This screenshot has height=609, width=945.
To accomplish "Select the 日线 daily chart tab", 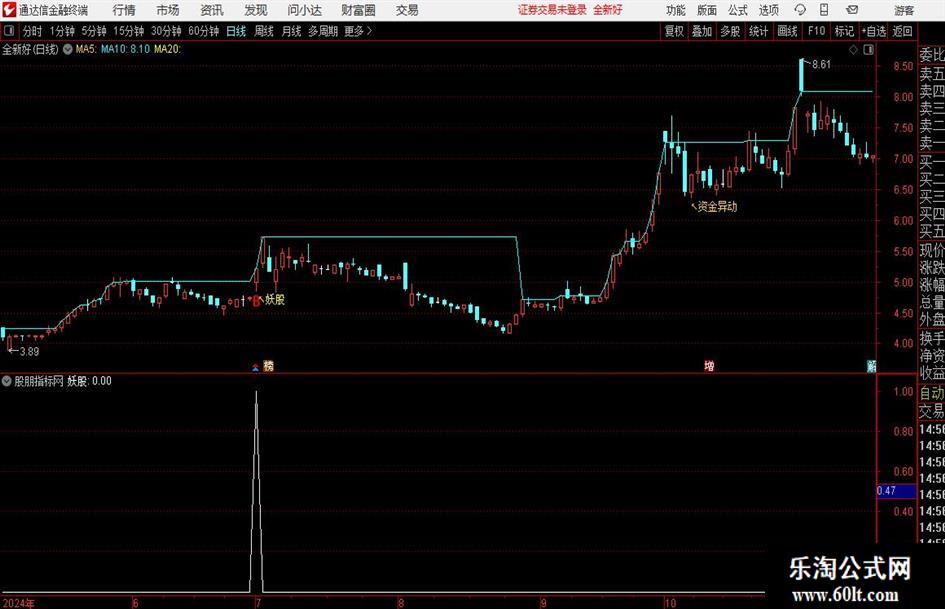I will [236, 31].
